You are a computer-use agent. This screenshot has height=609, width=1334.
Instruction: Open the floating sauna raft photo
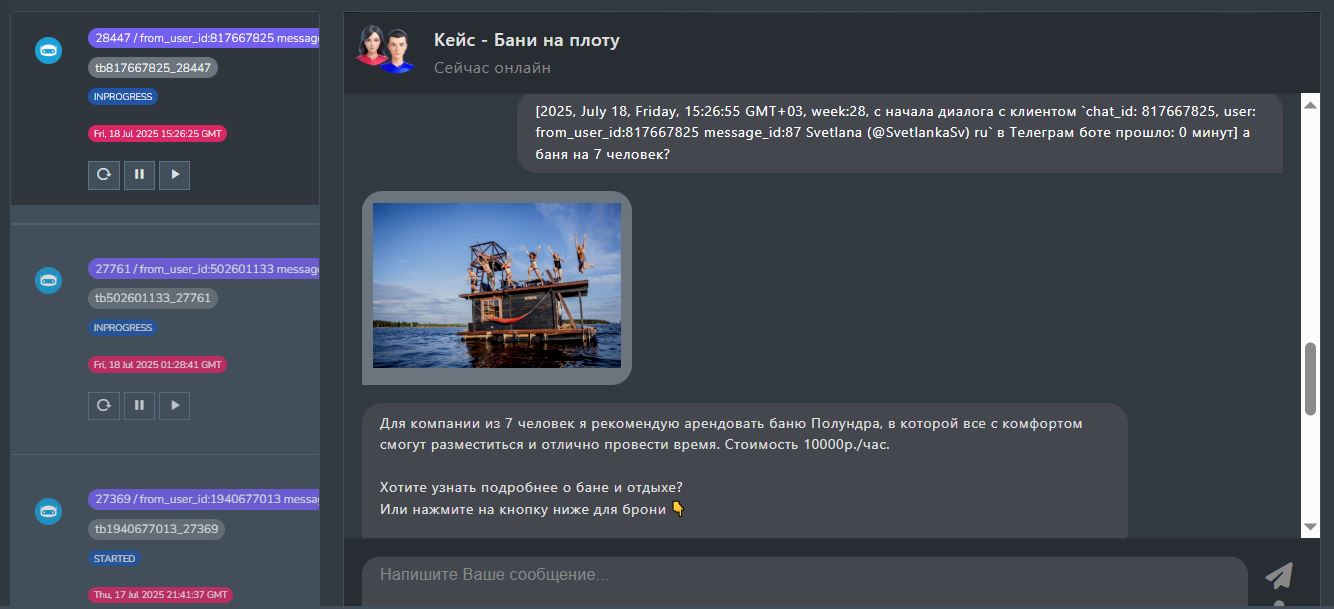click(x=497, y=286)
